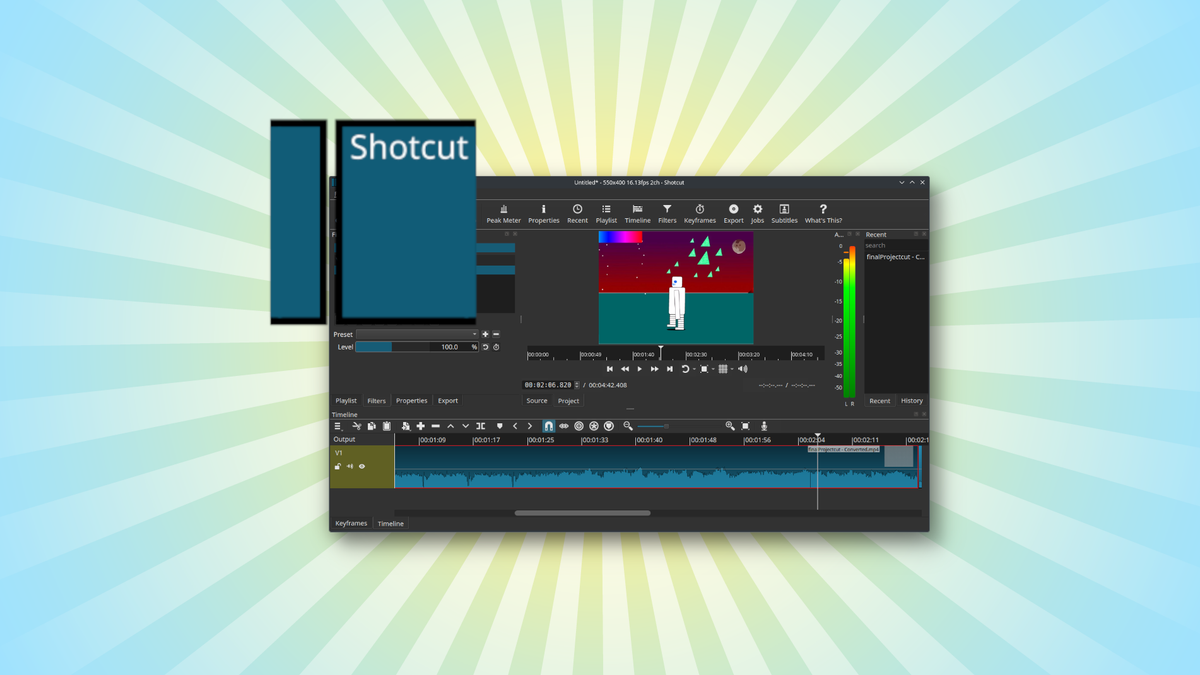Show Recent files via the toolbar clock icon
The width and height of the screenshot is (1200, 675).
(x=577, y=214)
